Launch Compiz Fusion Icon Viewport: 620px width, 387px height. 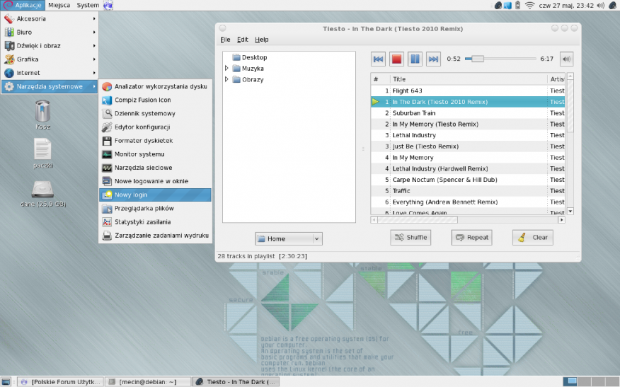click(x=155, y=100)
